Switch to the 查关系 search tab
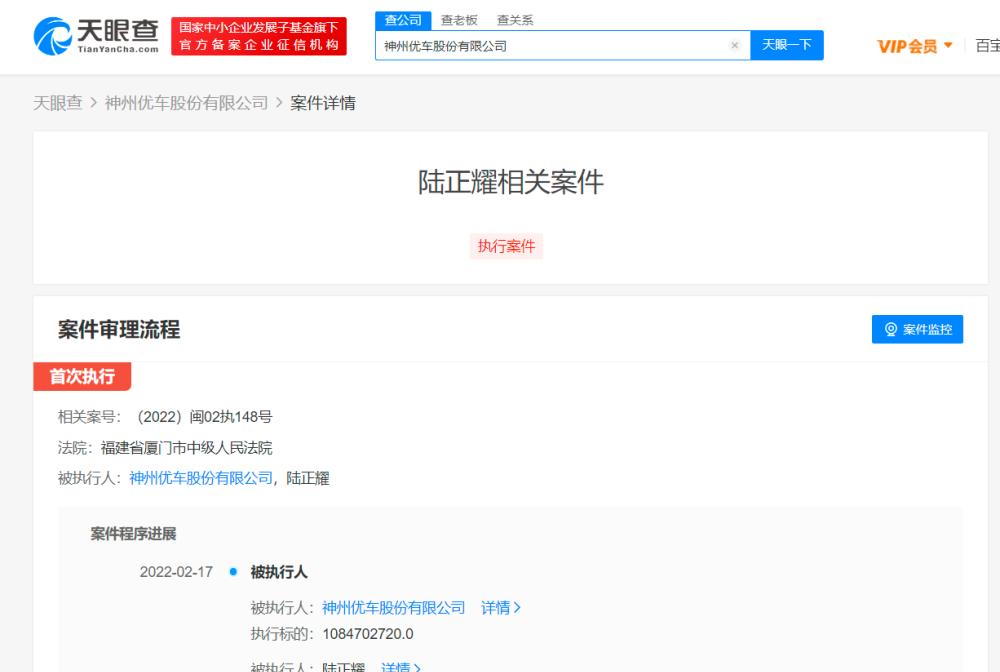 pyautogui.click(x=515, y=20)
